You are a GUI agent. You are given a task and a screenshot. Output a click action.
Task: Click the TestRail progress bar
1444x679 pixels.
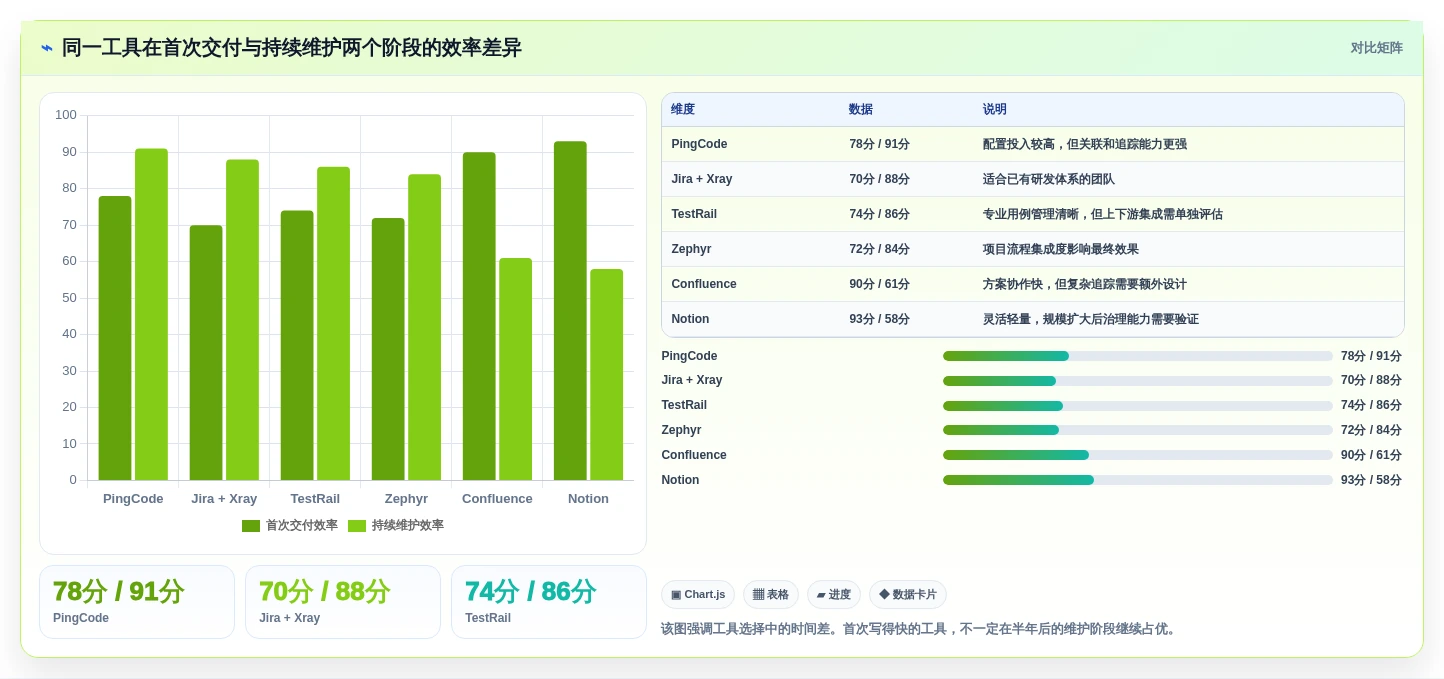1138,406
